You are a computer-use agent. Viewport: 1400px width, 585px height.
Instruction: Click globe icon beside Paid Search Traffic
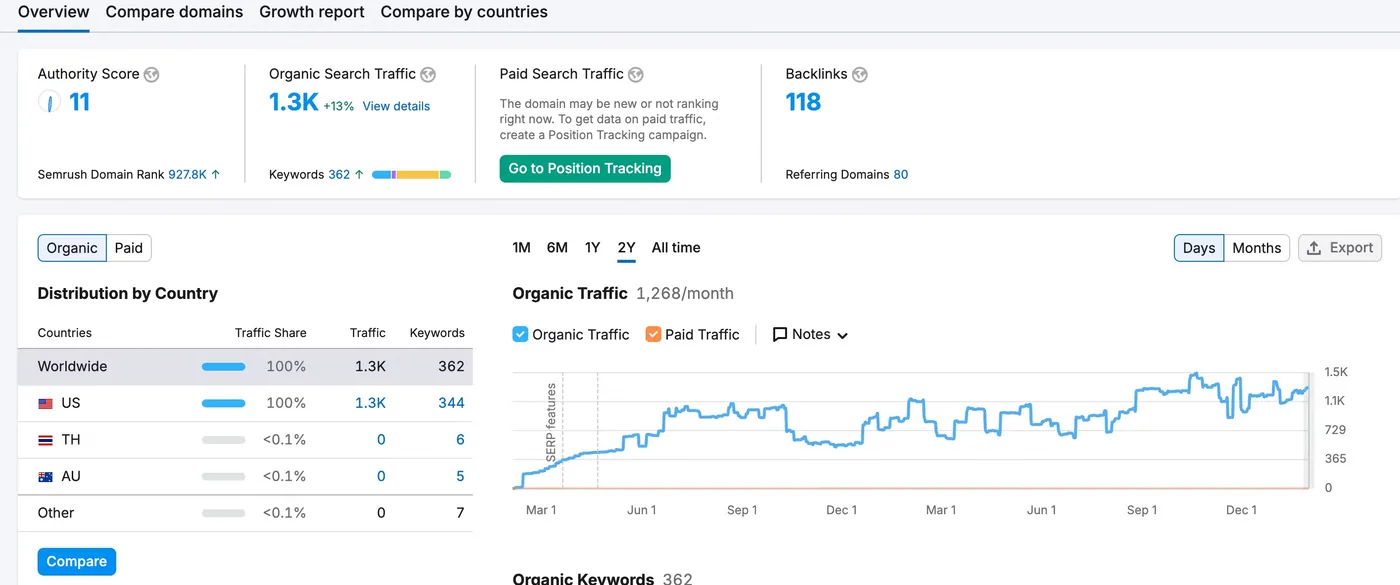pyautogui.click(x=636, y=74)
